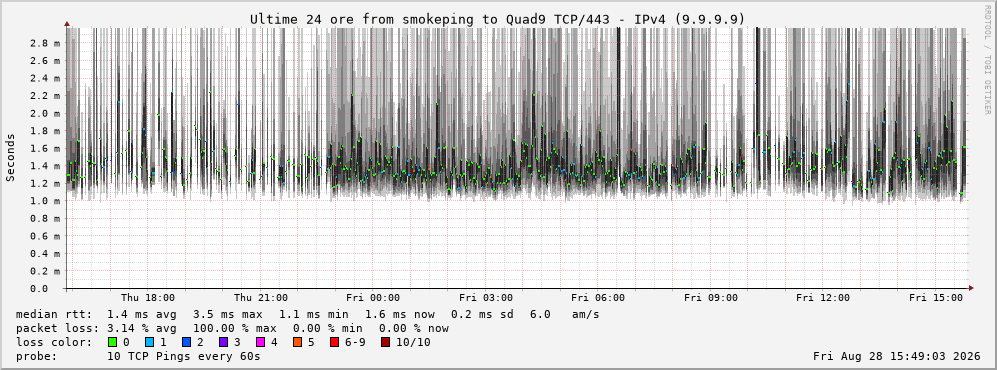
Task: Click the orange loss color 5 swatch
Action: 297,342
